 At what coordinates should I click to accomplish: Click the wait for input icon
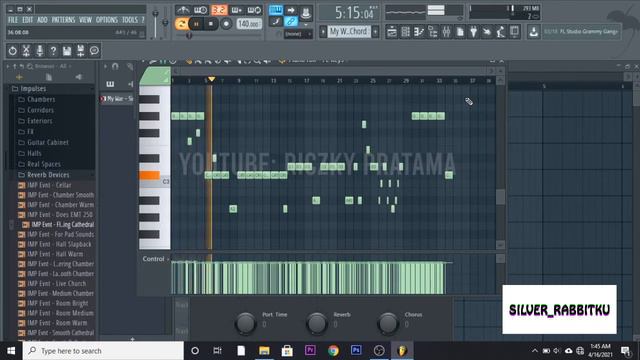click(200, 10)
